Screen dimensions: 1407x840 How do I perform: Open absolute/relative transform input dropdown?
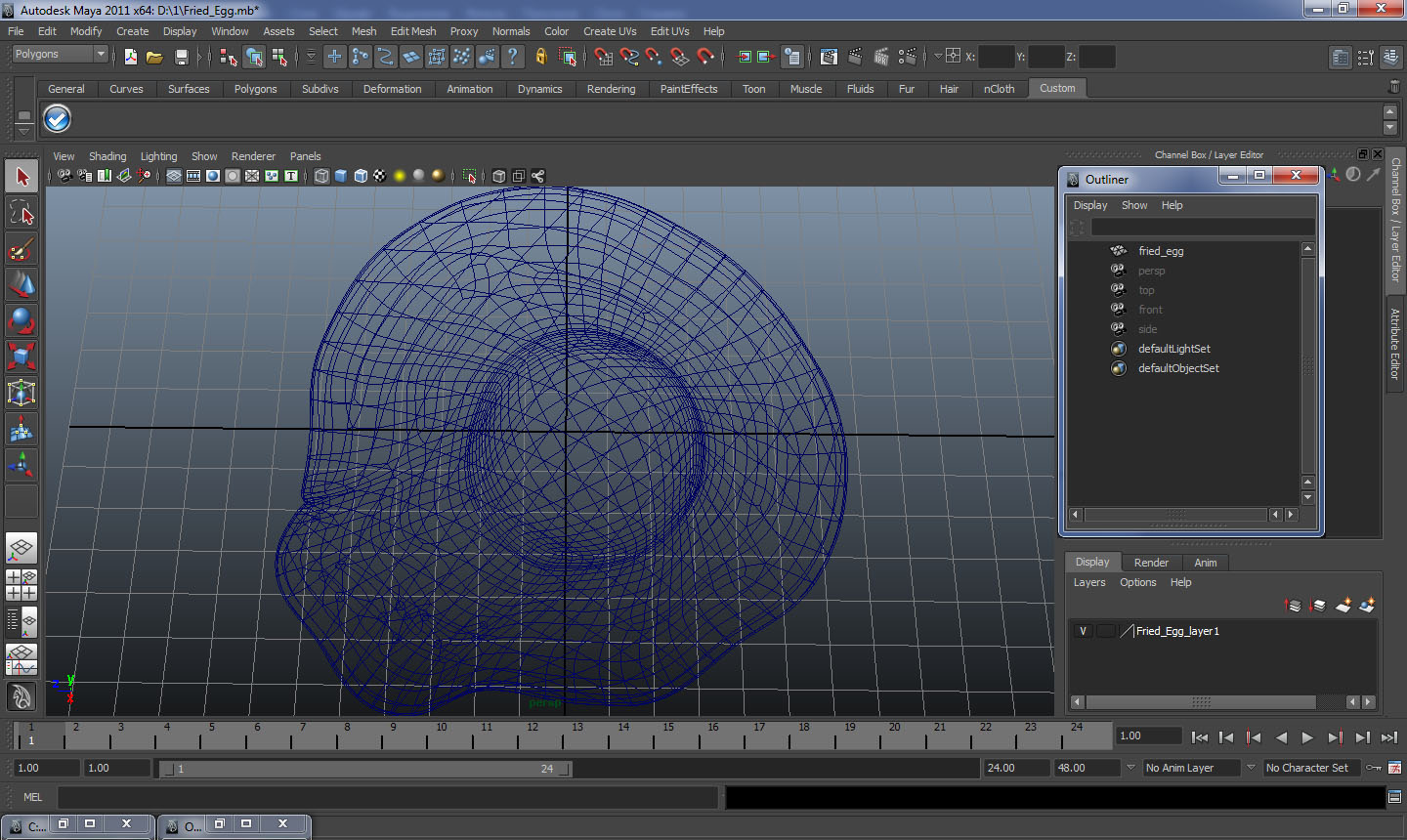coord(938,57)
